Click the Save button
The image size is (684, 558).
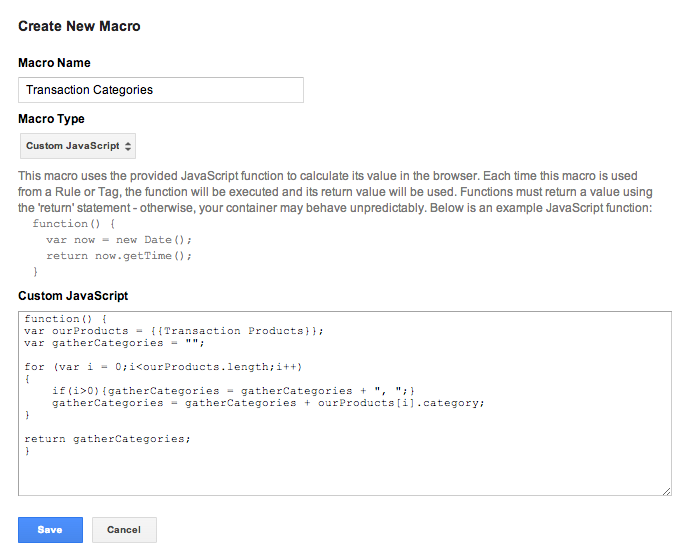click(50, 530)
